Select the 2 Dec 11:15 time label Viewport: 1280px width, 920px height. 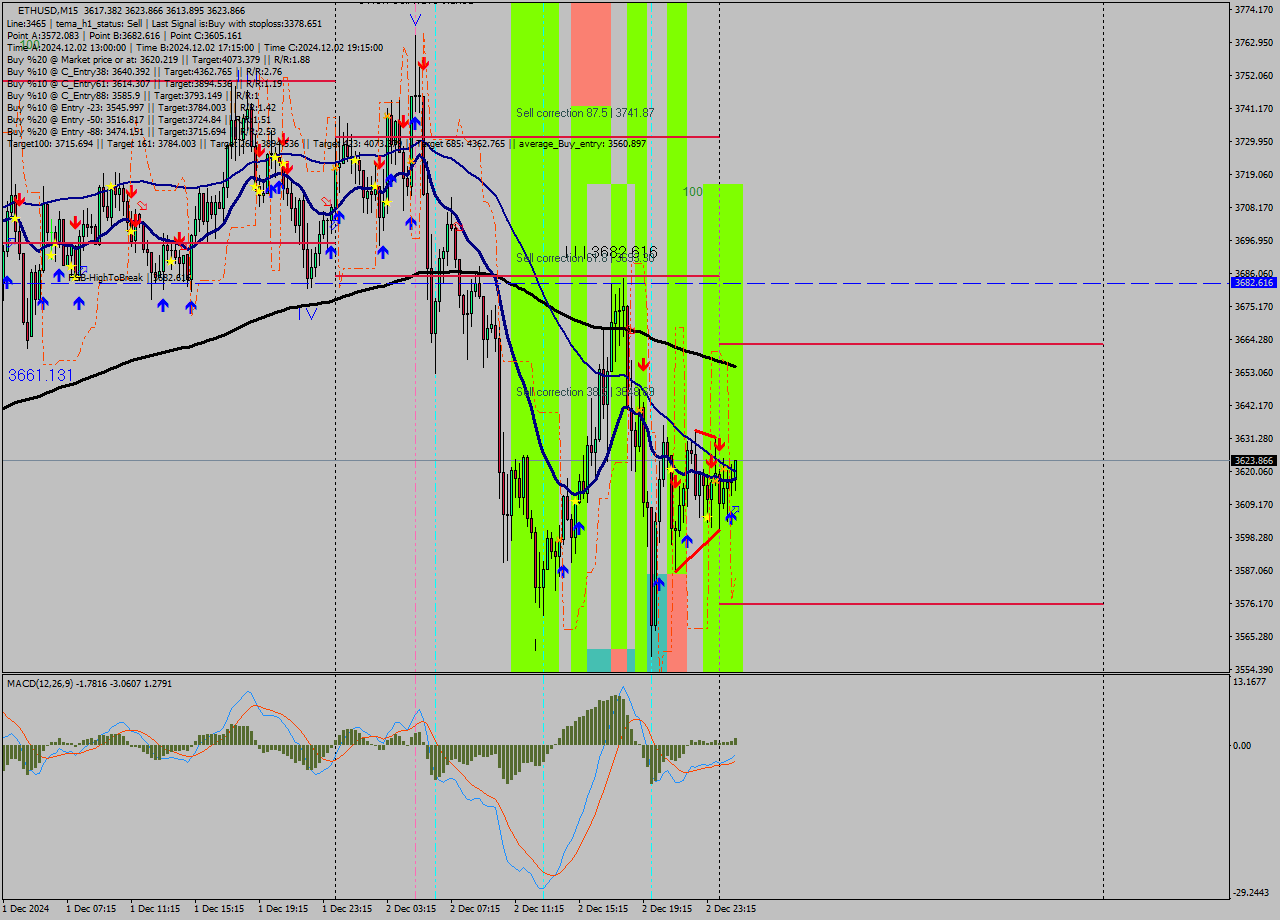click(539, 909)
